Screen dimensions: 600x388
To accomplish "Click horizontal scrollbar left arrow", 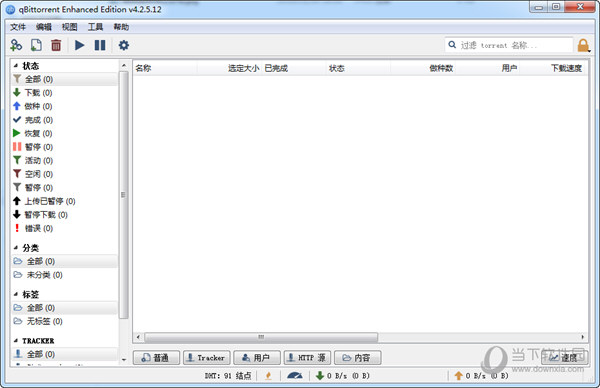I will click(138, 337).
